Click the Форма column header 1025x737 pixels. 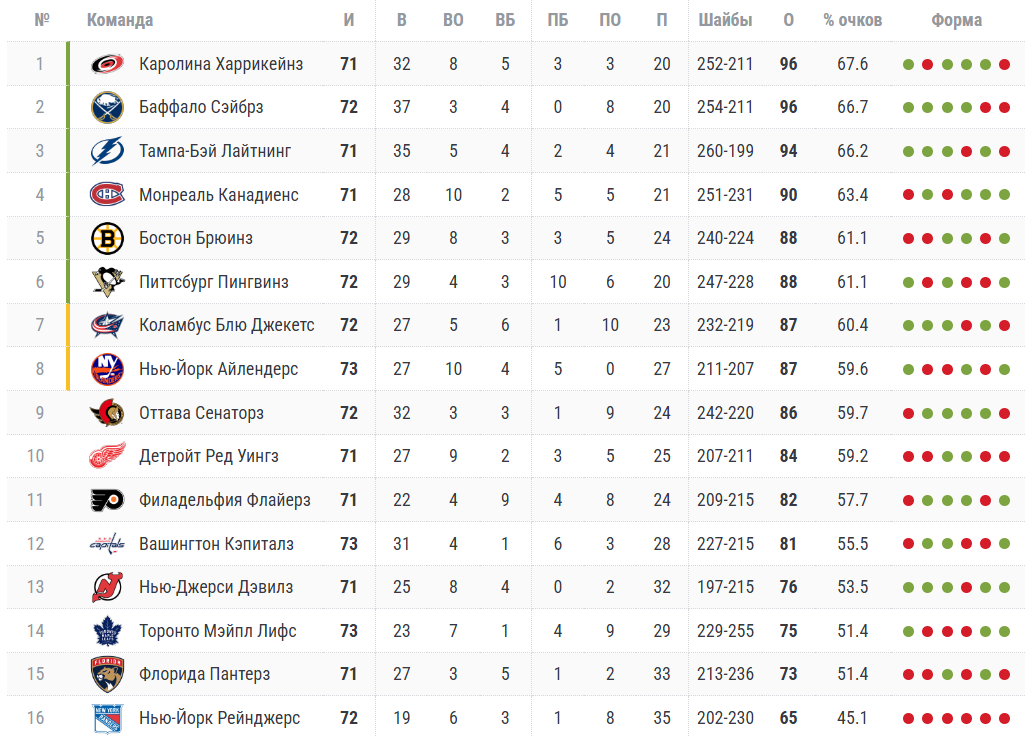tap(956, 20)
